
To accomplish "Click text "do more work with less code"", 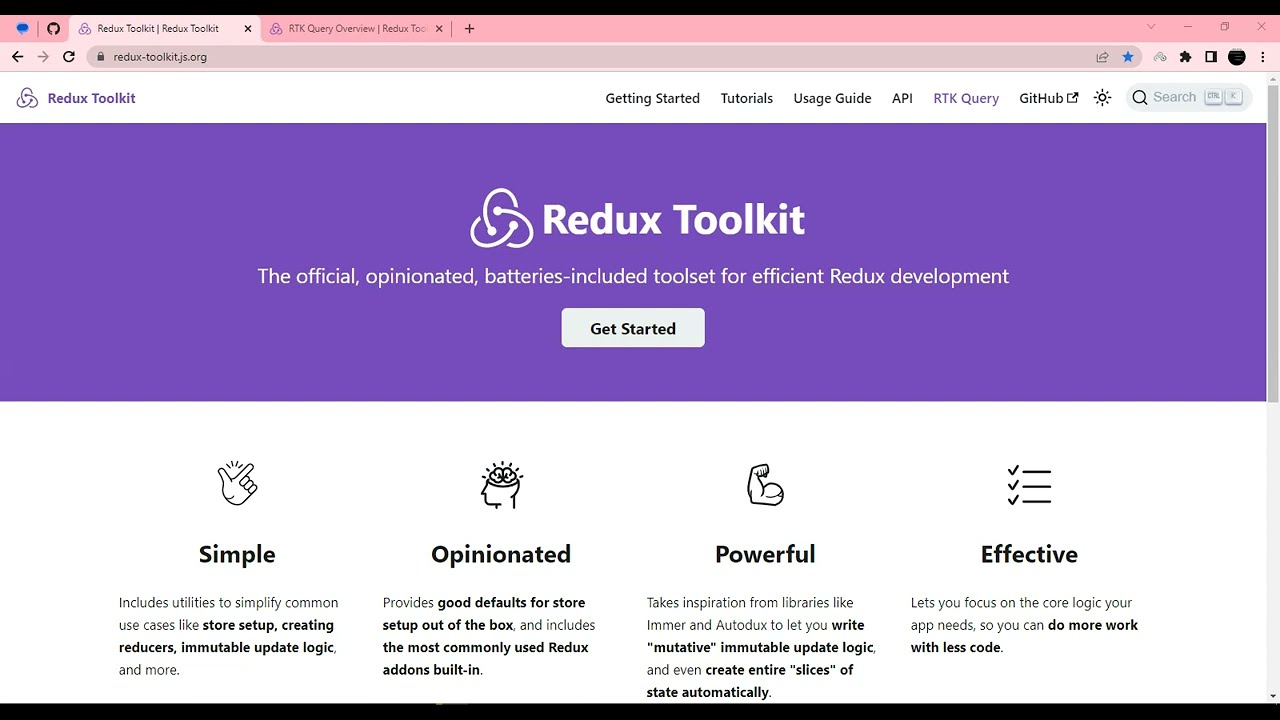I will pyautogui.click(x=1024, y=636).
